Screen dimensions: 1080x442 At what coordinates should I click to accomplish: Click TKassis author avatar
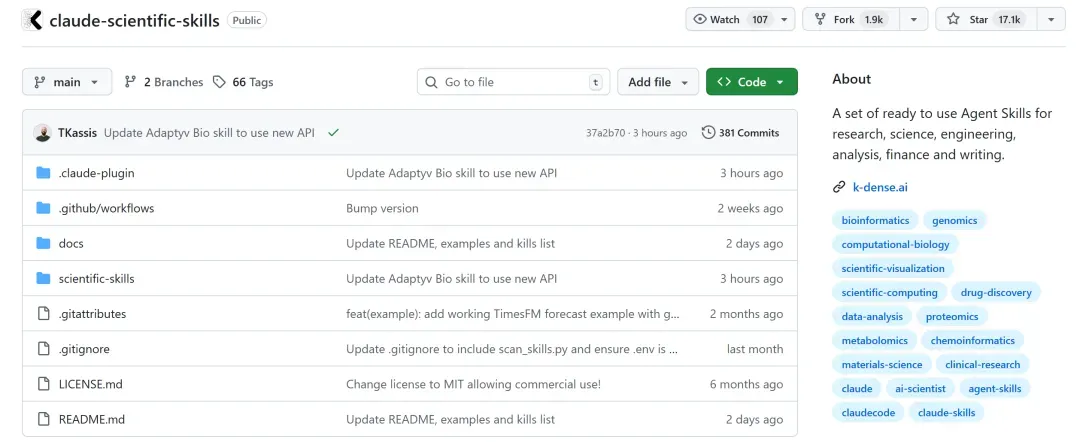[42, 133]
